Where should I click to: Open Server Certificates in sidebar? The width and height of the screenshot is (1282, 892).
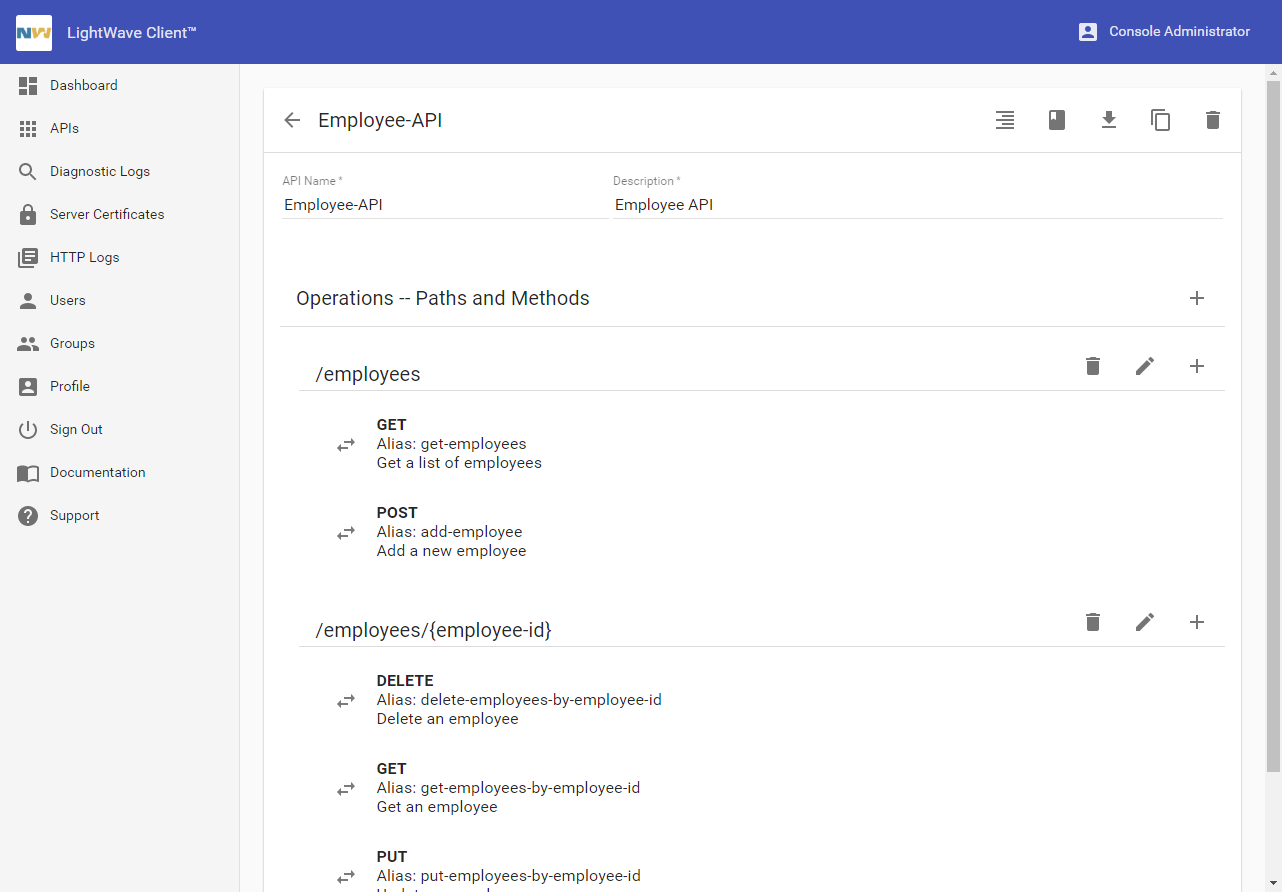[x=106, y=215]
